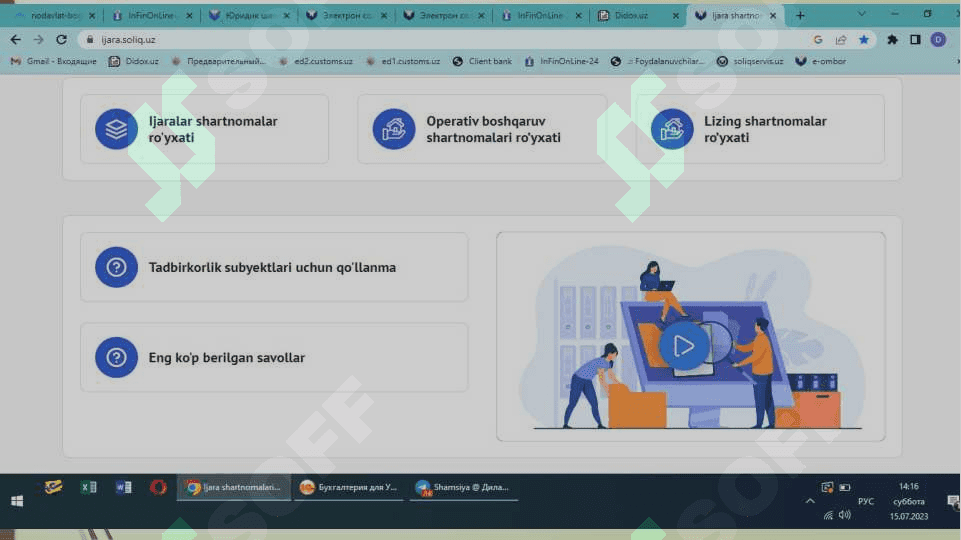The image size is (961, 540).
Task: Click the question icon for Tadbirkorlik subyektlari qo'llanma
Action: pos(116,267)
